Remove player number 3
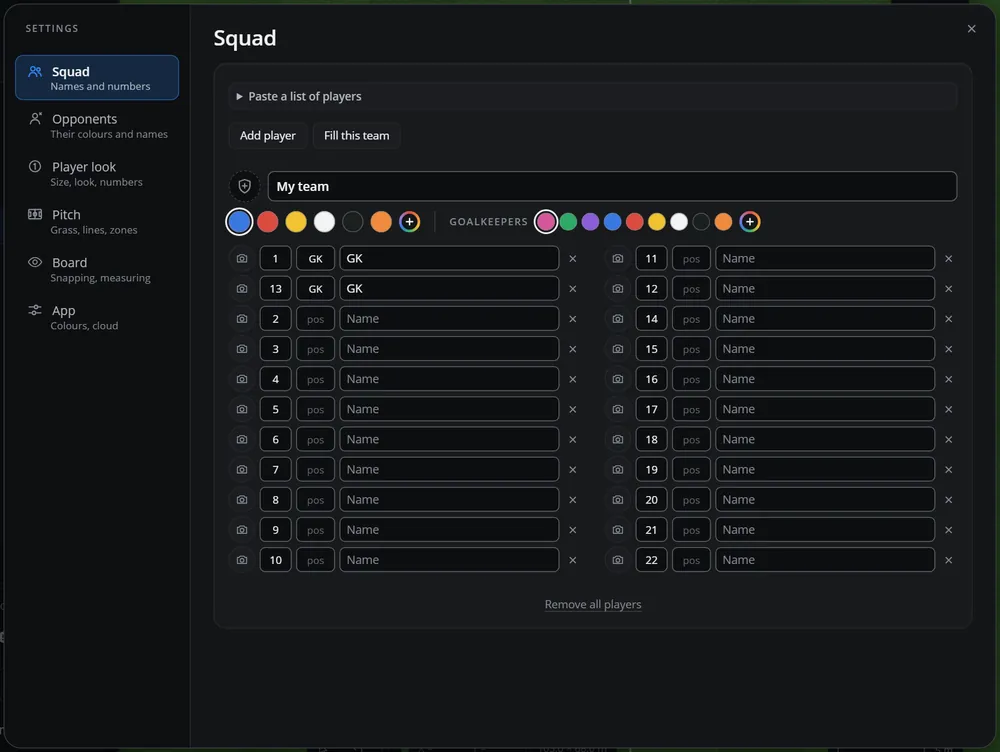Viewport: 1000px width, 752px height. point(573,349)
